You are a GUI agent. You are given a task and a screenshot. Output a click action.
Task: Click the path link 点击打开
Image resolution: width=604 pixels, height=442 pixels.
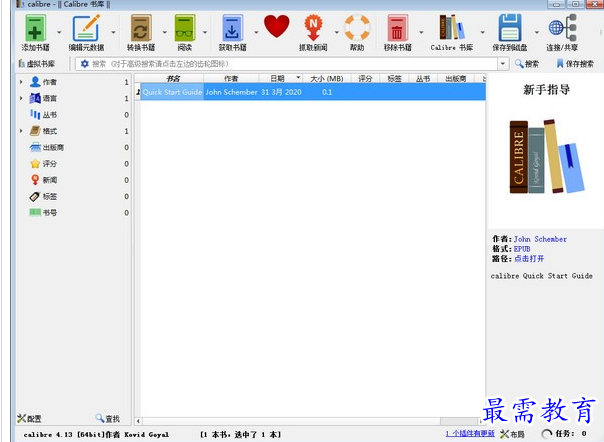[529, 259]
